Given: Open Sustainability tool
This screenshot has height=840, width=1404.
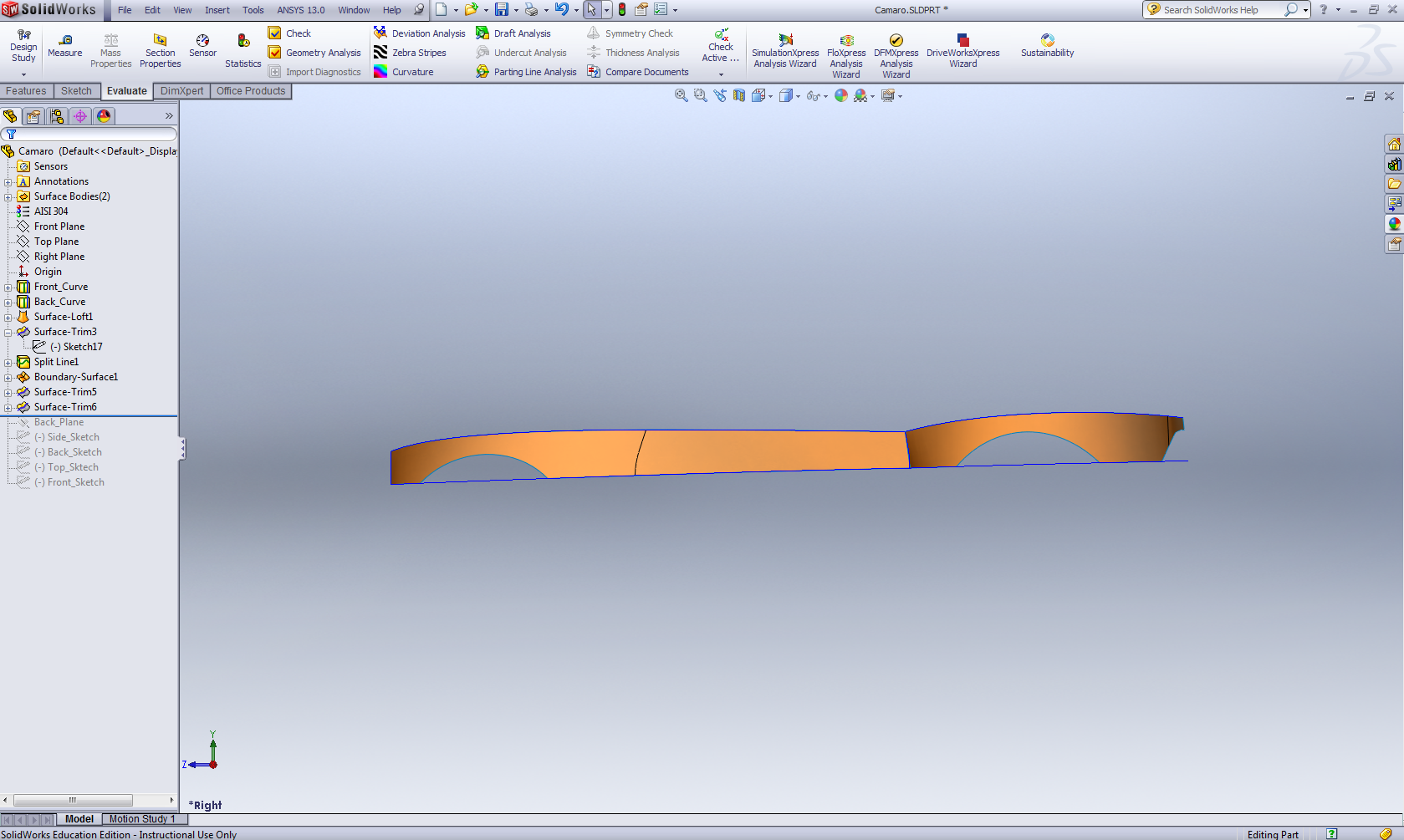Looking at the screenshot, I should 1047,46.
